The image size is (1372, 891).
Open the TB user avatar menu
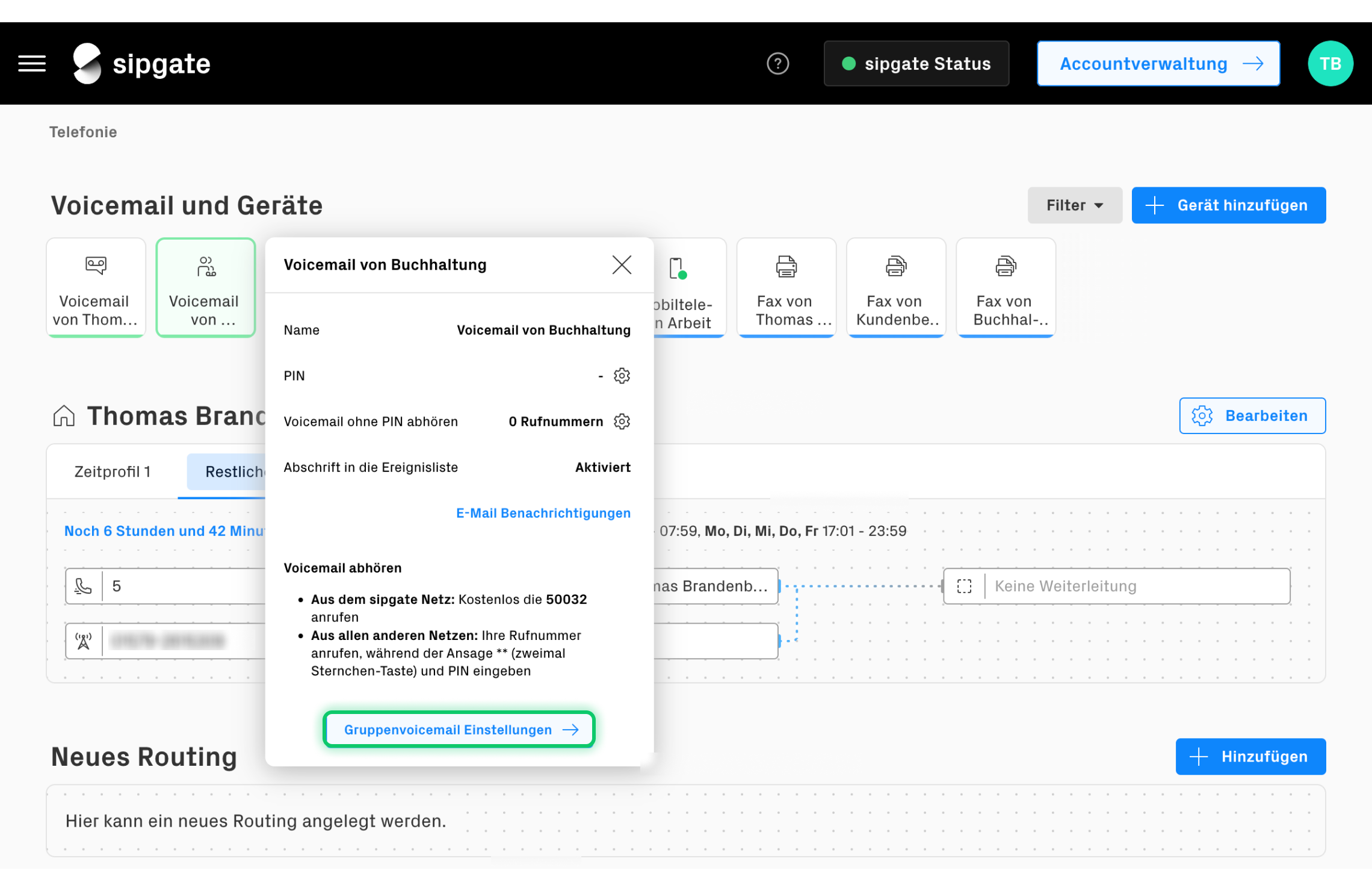pos(1330,63)
